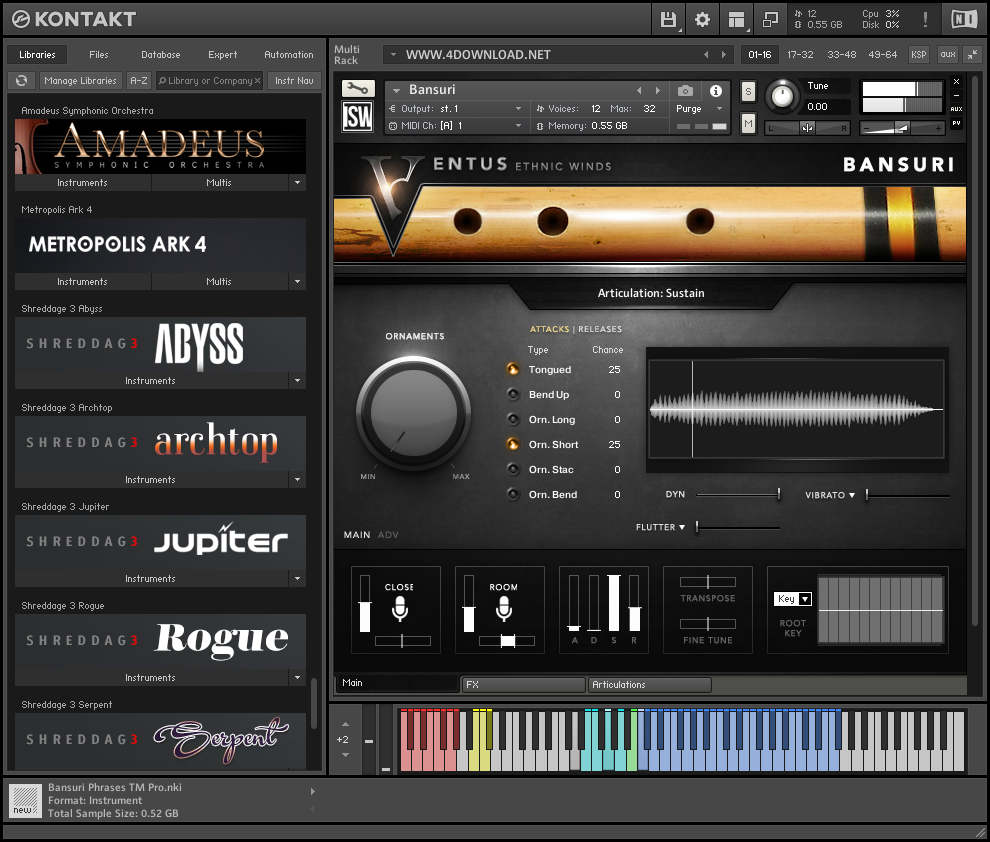
Task: Click the library refresh icon
Action: tap(21, 81)
